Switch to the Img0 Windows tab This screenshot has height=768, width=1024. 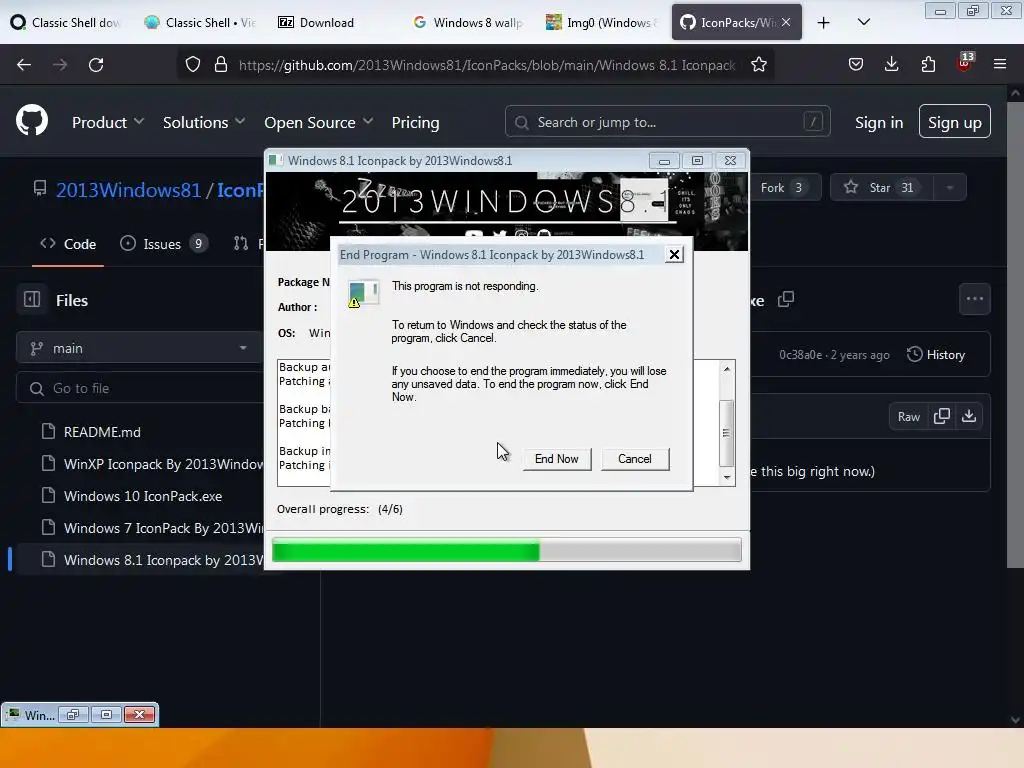(601, 23)
